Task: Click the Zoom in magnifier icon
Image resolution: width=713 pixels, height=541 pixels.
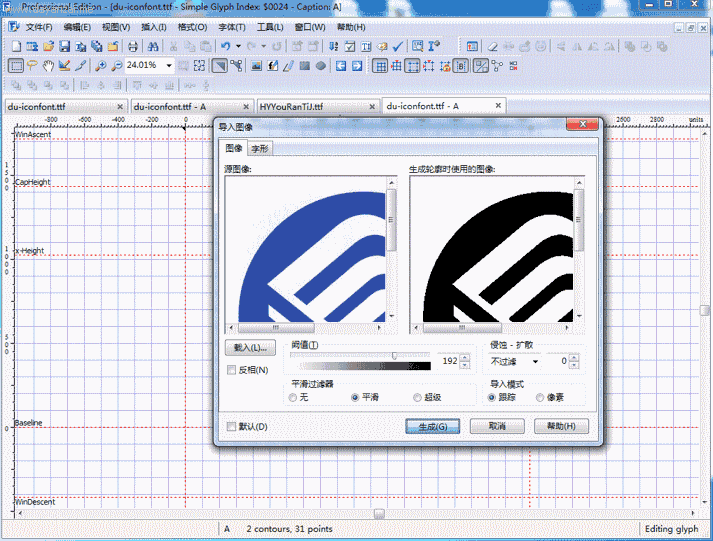Action: click(x=100, y=66)
